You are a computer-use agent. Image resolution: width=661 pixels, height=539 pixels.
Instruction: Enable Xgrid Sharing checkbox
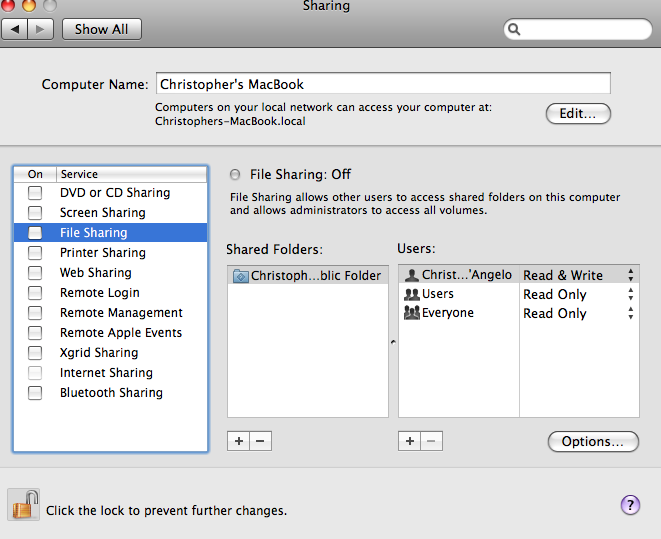[35, 352]
